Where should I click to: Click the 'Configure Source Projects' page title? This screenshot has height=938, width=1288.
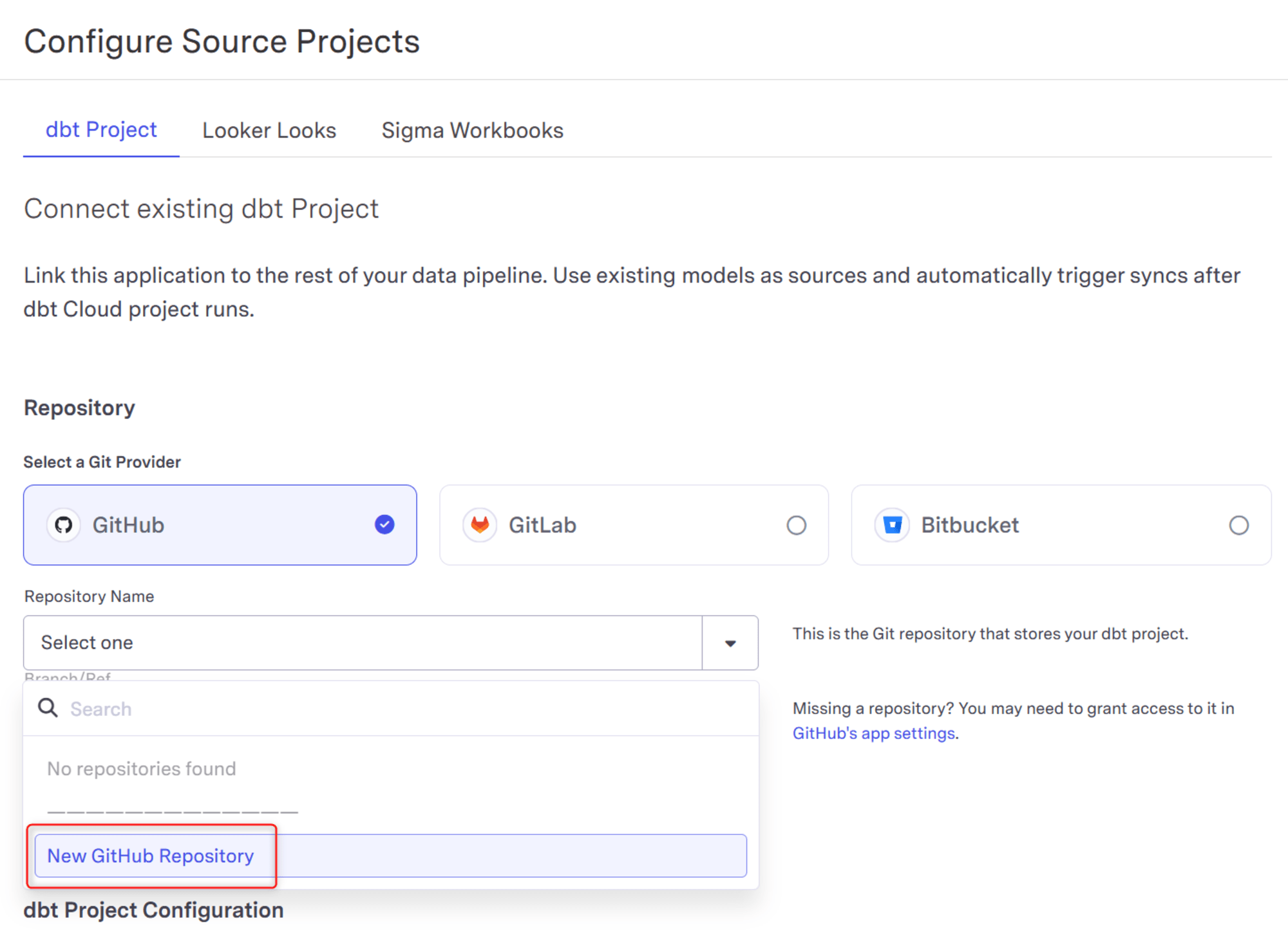222,41
